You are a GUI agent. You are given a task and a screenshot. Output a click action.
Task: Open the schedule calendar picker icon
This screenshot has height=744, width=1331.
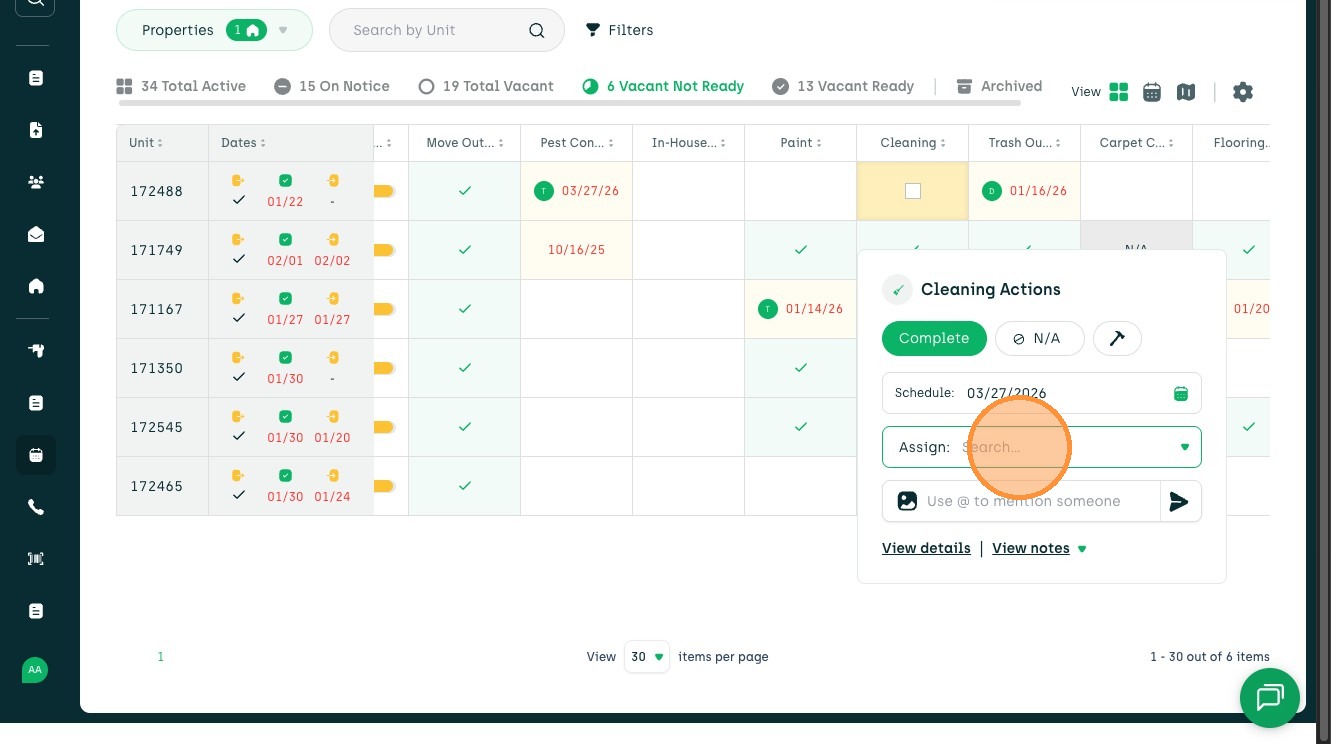pos(1181,394)
